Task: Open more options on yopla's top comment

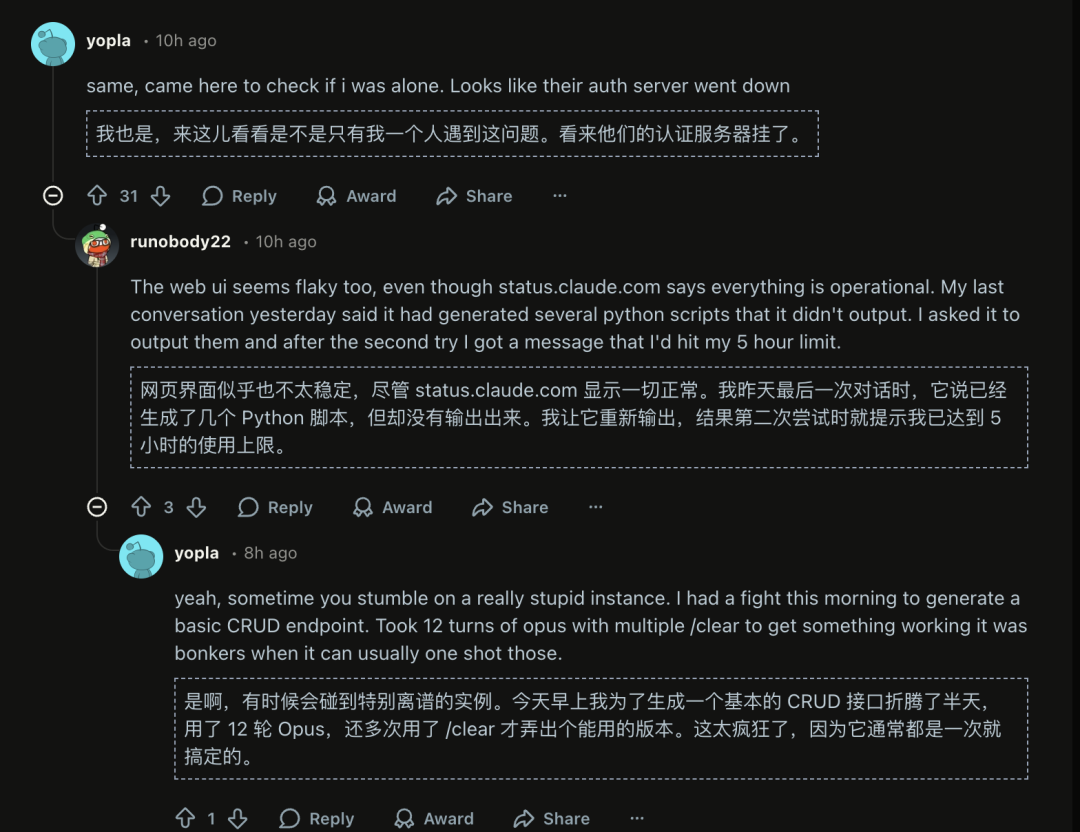Action: pyautogui.click(x=560, y=196)
